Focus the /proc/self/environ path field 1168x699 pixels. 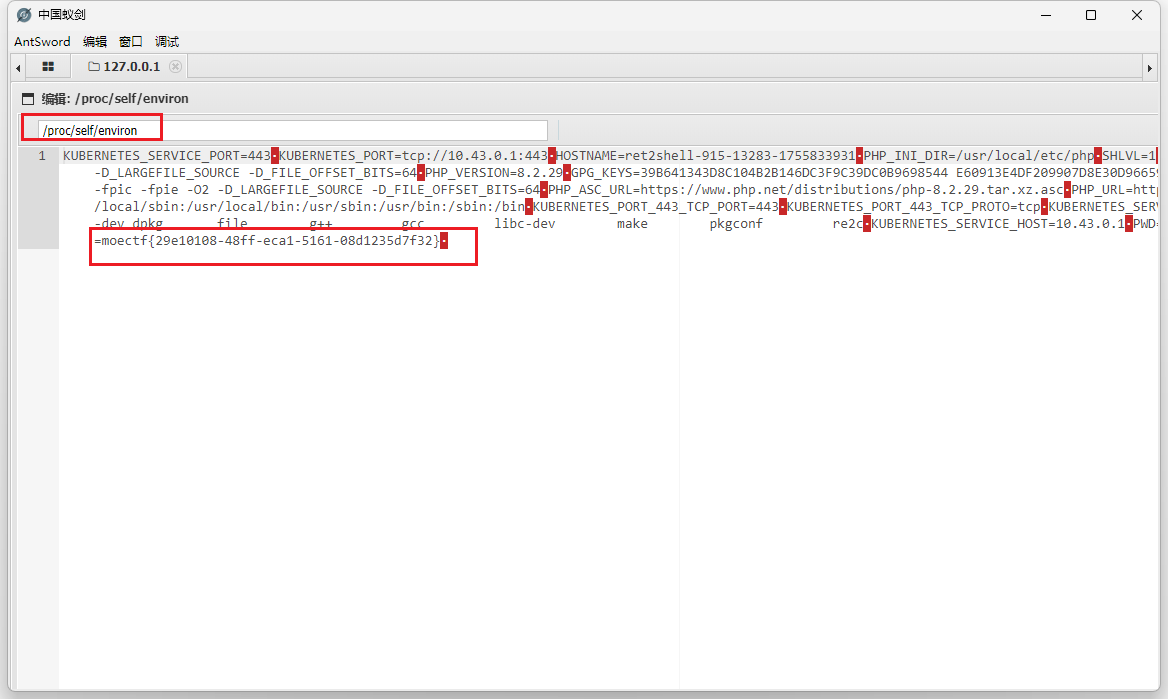pyautogui.click(x=290, y=130)
